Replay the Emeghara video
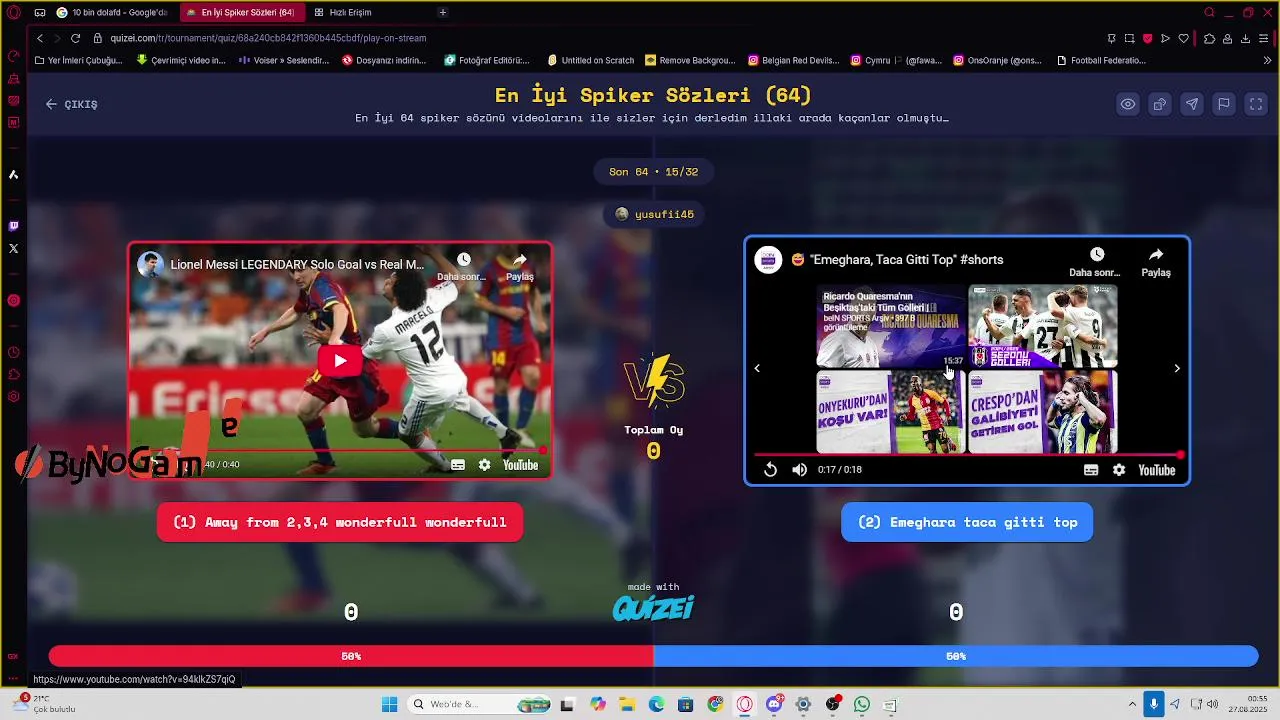 (770, 470)
